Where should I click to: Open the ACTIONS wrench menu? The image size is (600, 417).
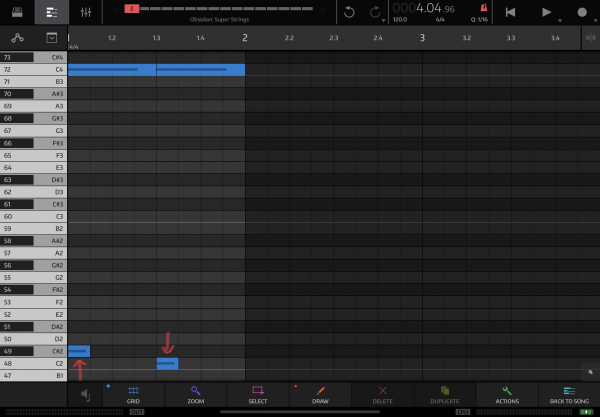507,395
